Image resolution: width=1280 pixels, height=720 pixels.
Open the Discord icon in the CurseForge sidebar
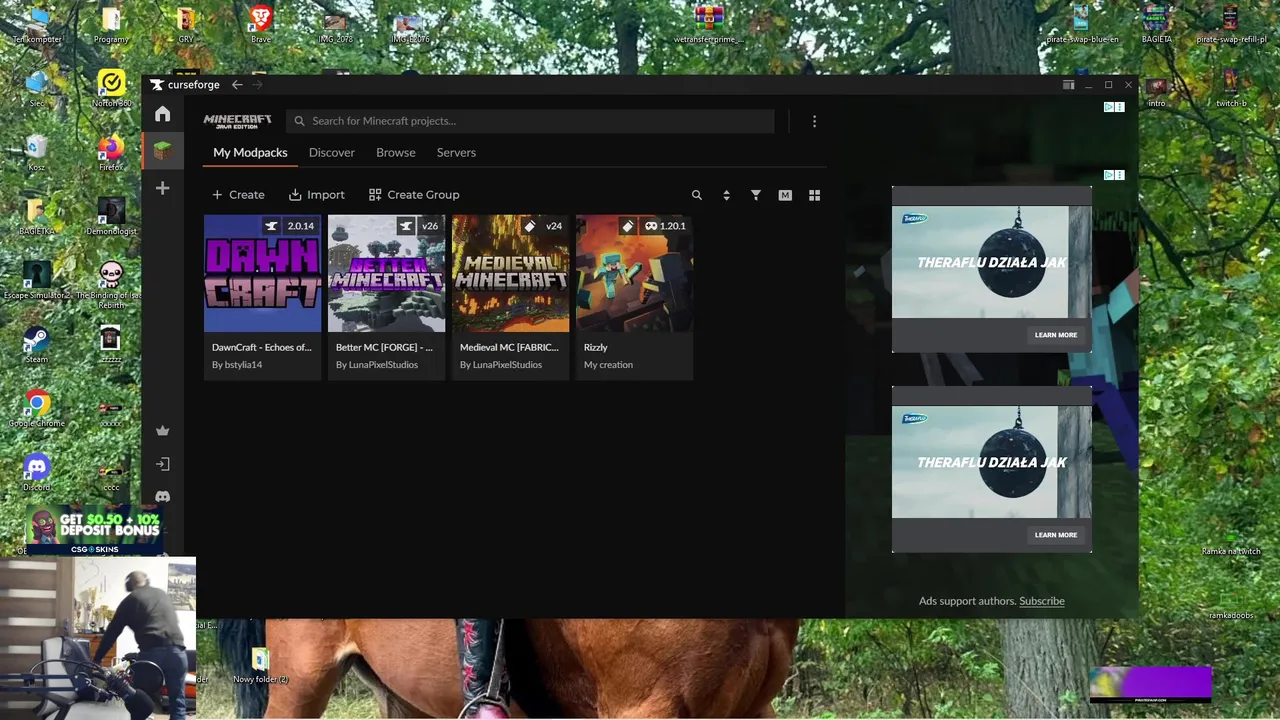(x=162, y=497)
